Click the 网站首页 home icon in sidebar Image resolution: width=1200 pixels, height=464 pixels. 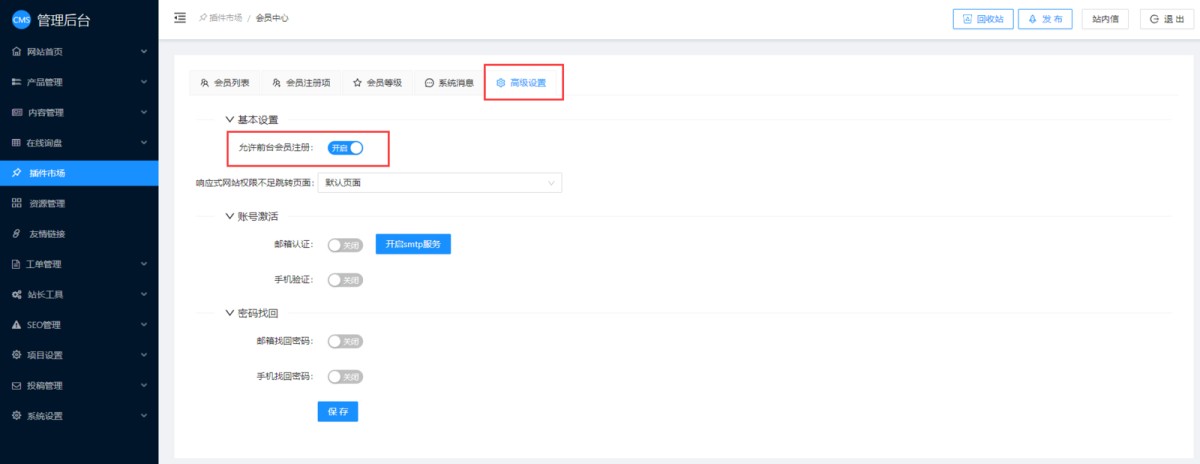16,51
